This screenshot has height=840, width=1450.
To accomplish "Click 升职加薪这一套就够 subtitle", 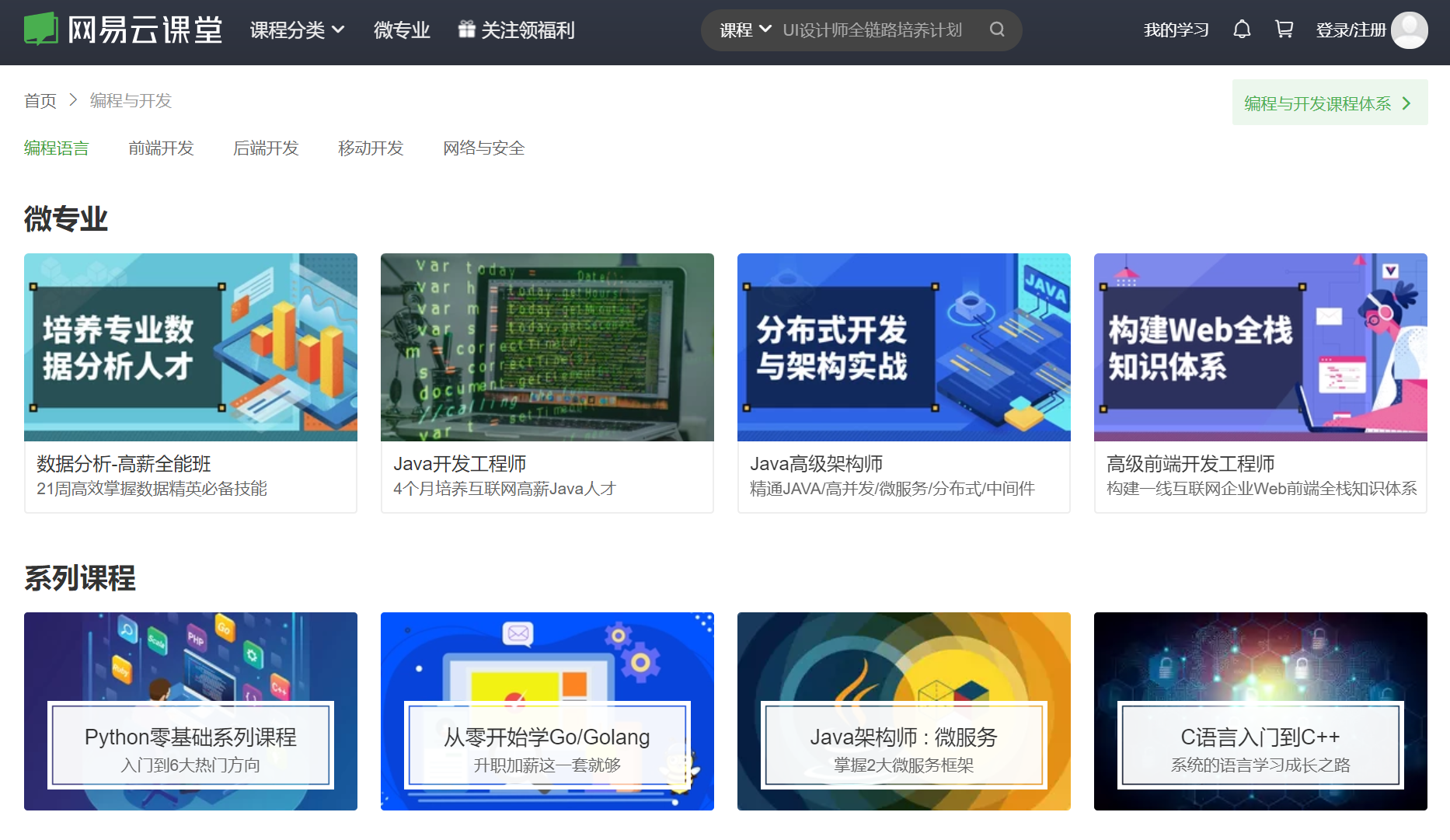I will tap(547, 765).
